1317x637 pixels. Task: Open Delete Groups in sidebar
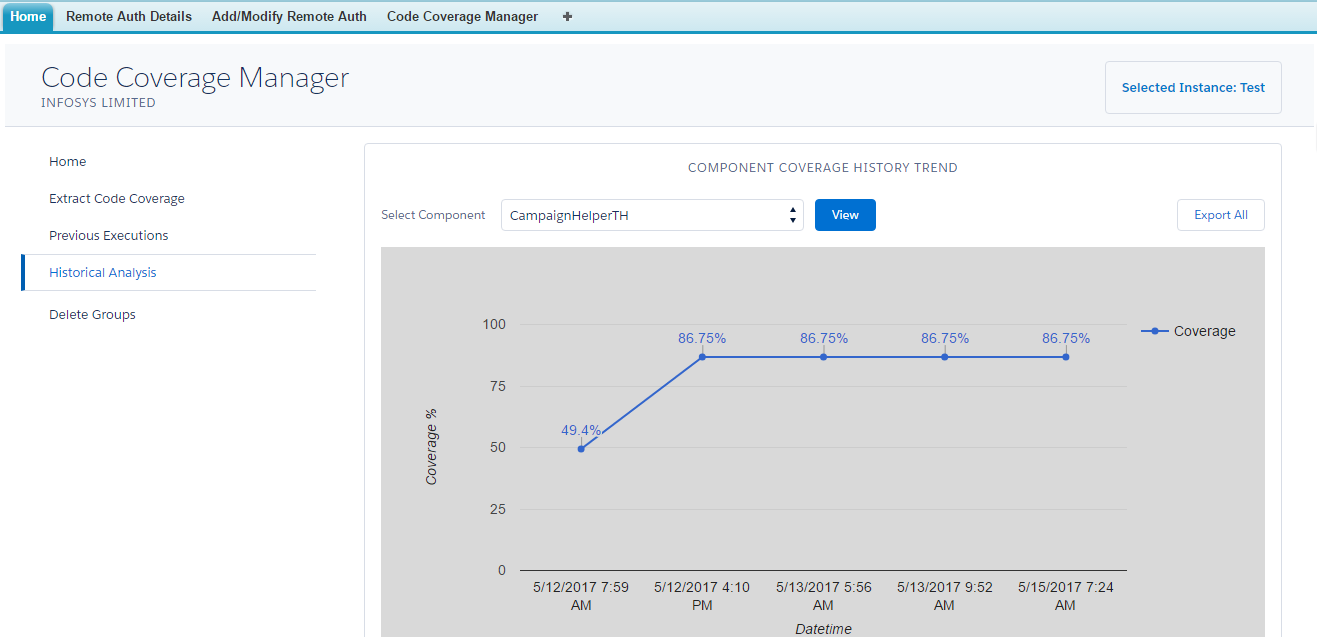click(x=92, y=315)
